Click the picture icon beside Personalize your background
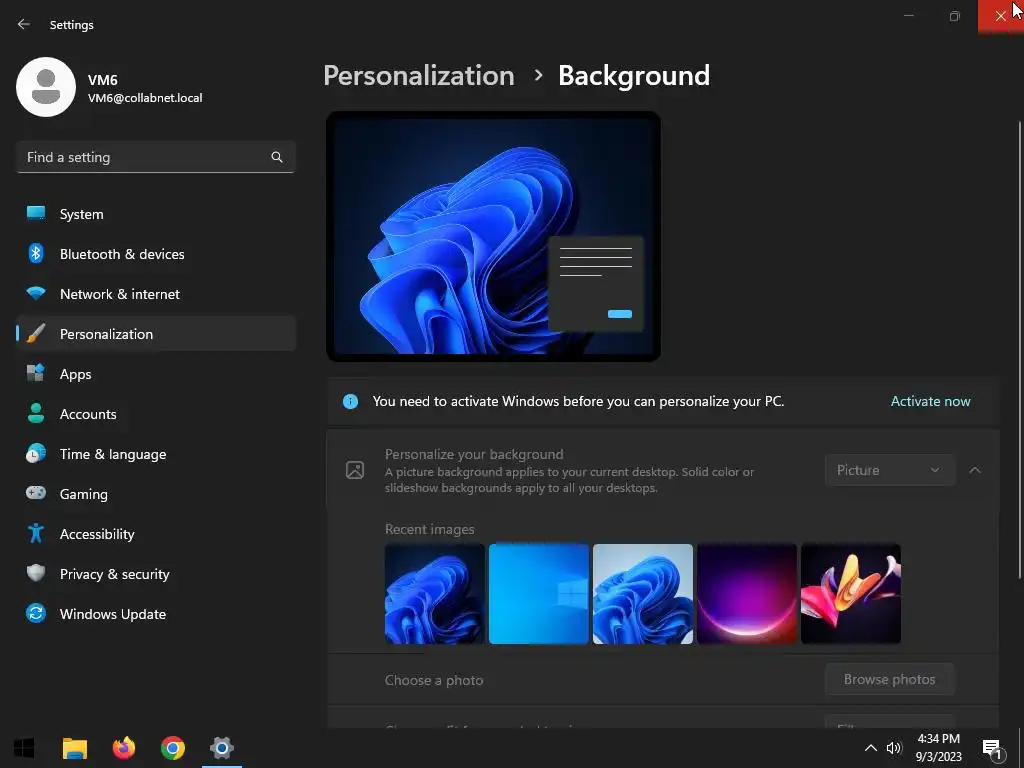Image resolution: width=1024 pixels, height=768 pixels. click(355, 470)
